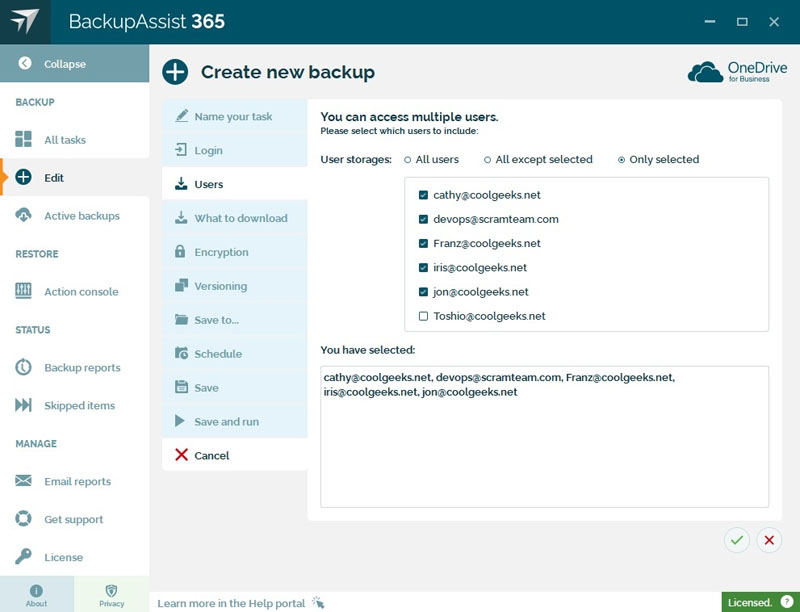This screenshot has width=800, height=612.
Task: Click the Save and run play icon
Action: (x=180, y=421)
